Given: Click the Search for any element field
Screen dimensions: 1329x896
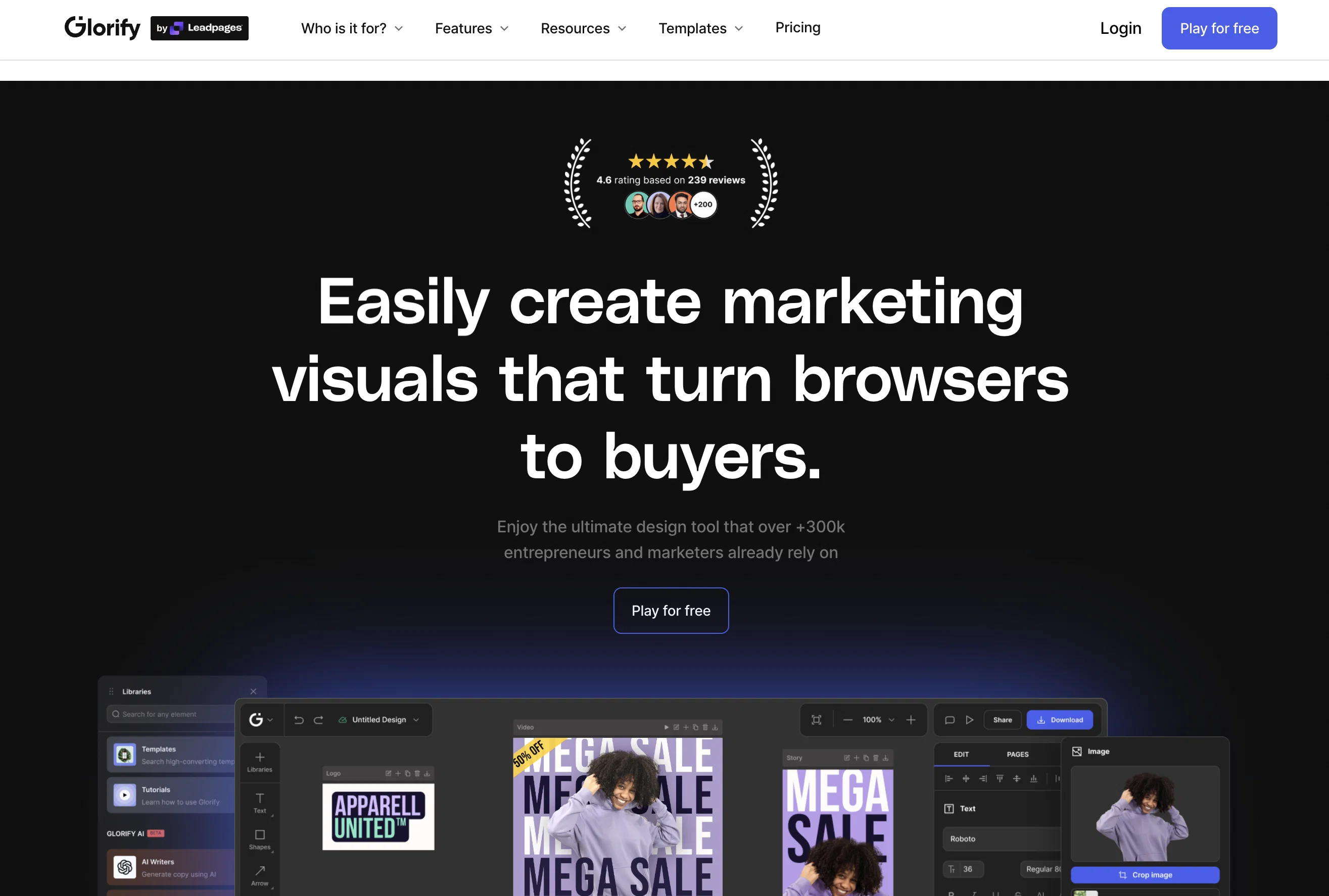Looking at the screenshot, I should point(170,714).
